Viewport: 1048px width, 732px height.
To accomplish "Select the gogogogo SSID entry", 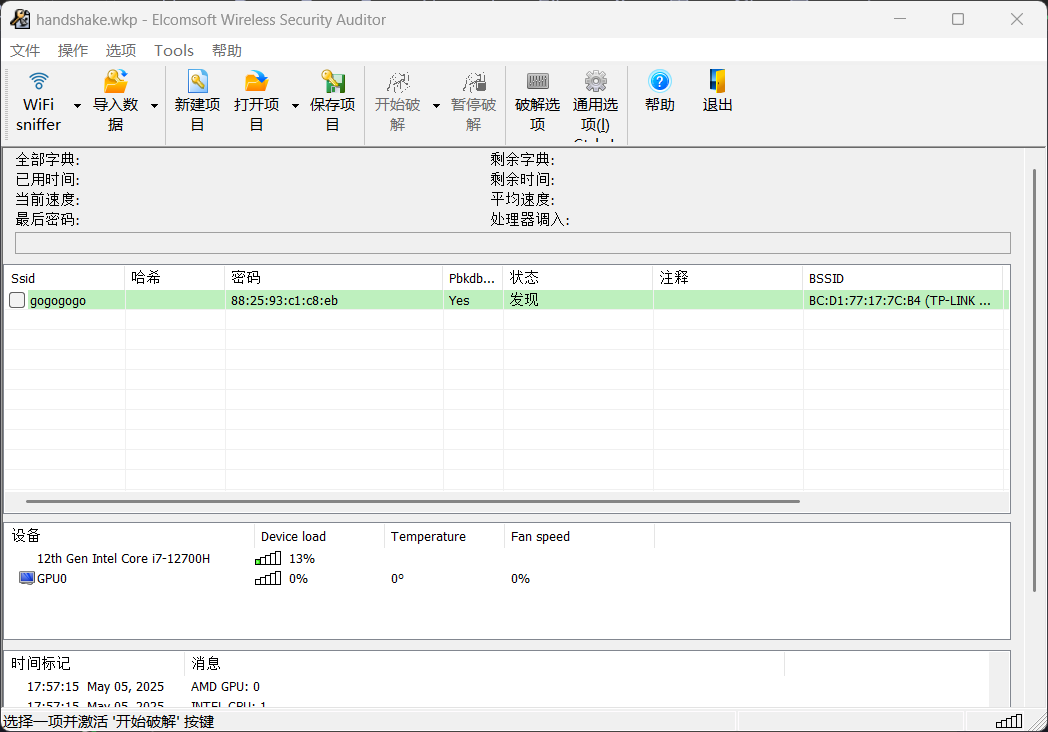I will (x=58, y=300).
